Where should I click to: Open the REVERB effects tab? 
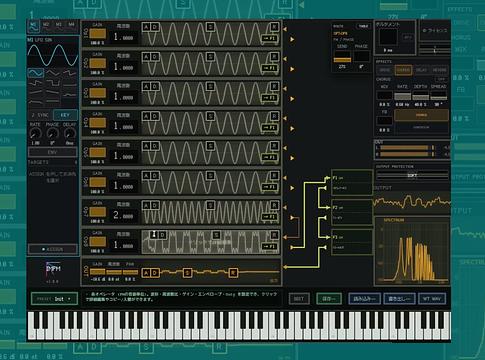440,70
